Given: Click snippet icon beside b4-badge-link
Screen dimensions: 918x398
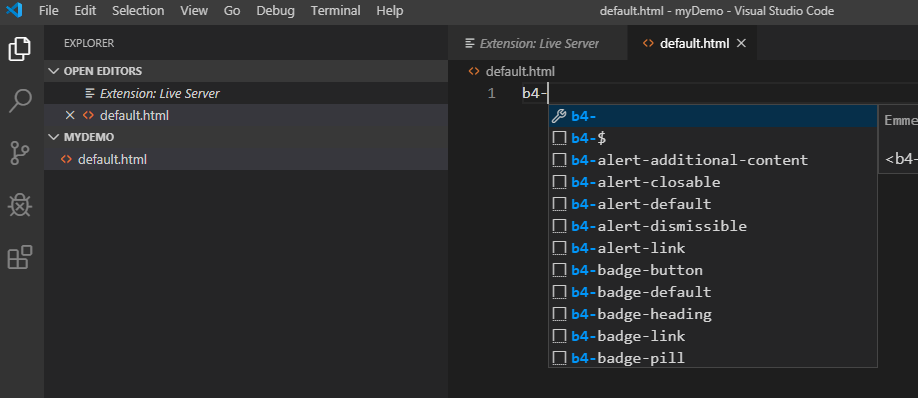Looking at the screenshot, I should coord(560,336).
